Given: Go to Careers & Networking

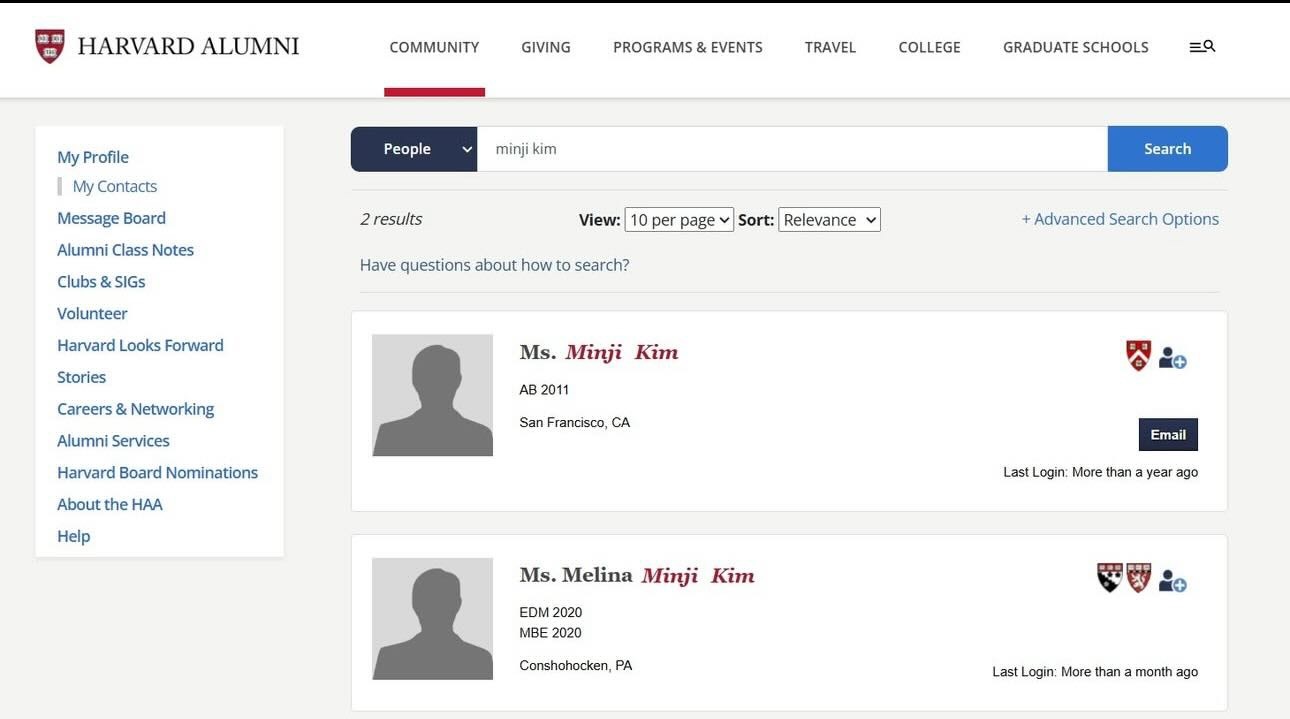Looking at the screenshot, I should tap(135, 409).
